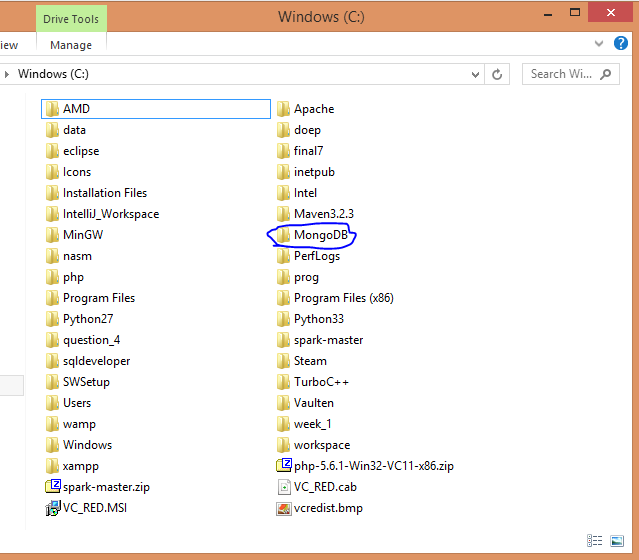
Task: Select the inetpub folder icon
Action: (283, 172)
